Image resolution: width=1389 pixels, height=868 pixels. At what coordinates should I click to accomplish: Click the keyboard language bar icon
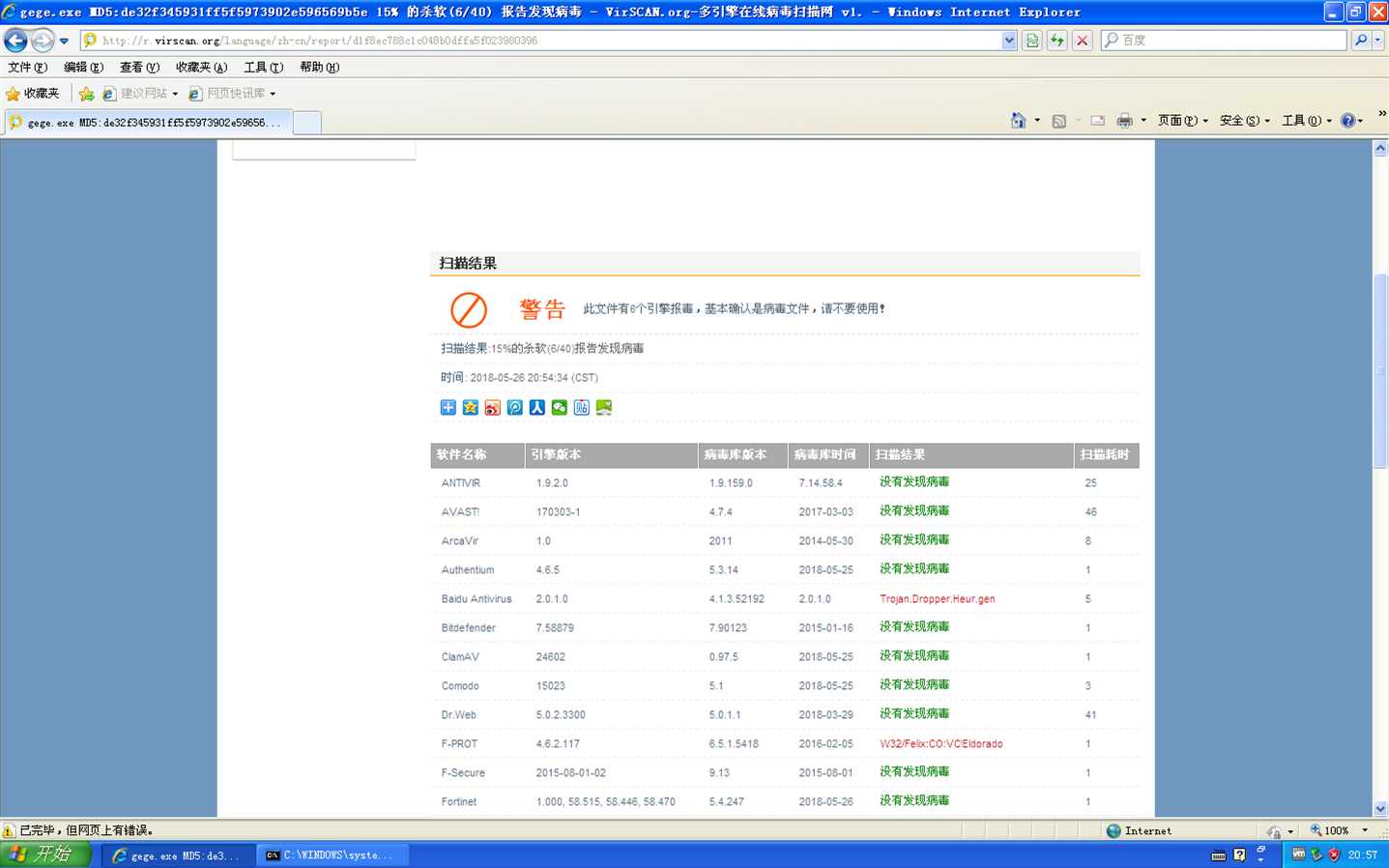[1218, 855]
